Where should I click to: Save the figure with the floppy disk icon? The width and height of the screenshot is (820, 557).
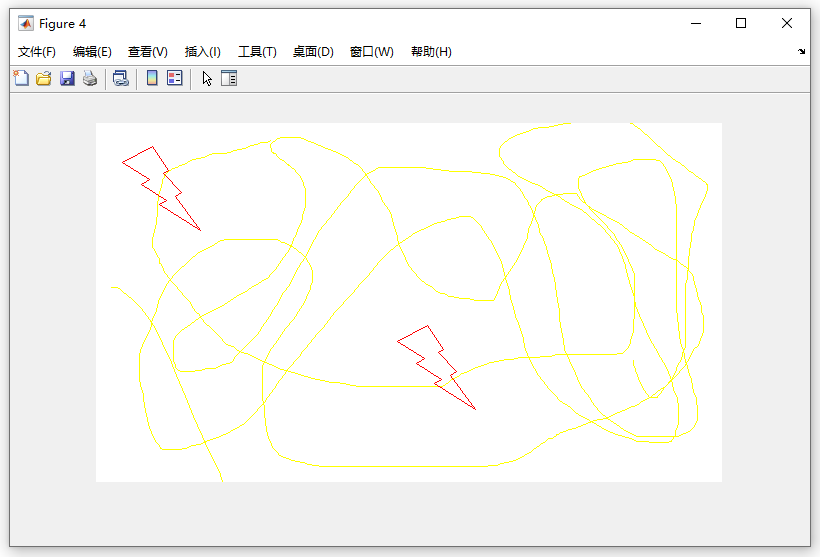point(67,78)
